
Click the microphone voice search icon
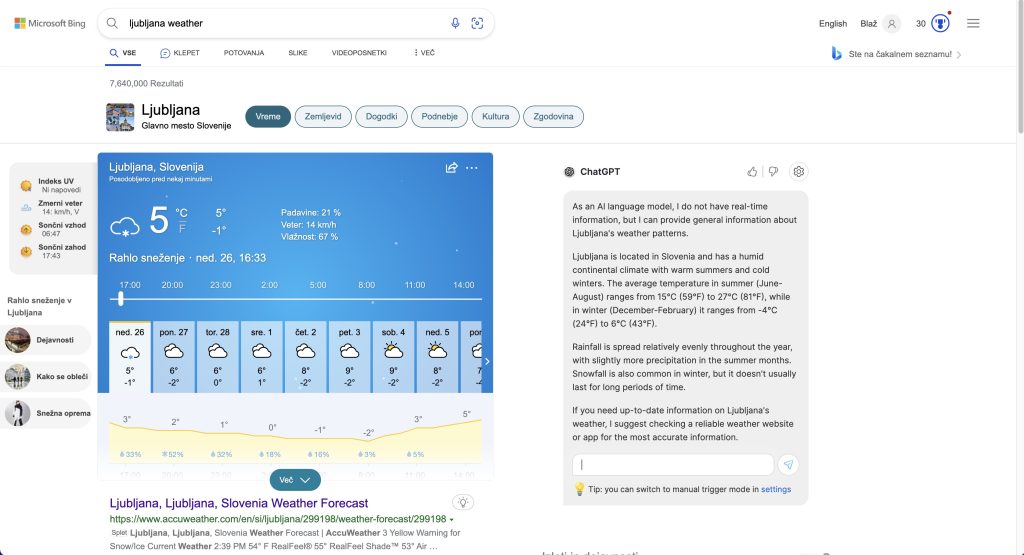pos(455,24)
